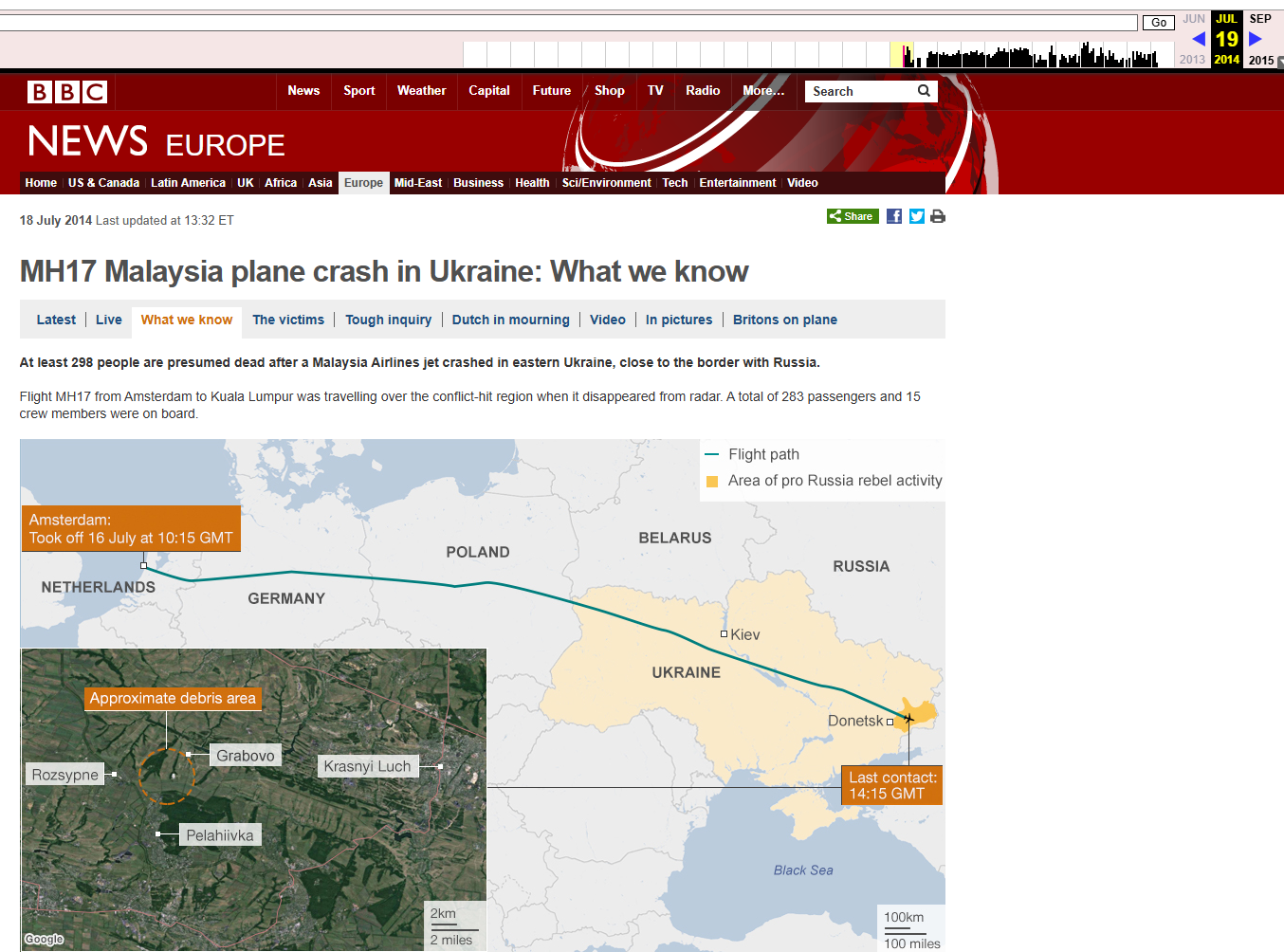Click the teal Flight path legend swatch

(712, 454)
